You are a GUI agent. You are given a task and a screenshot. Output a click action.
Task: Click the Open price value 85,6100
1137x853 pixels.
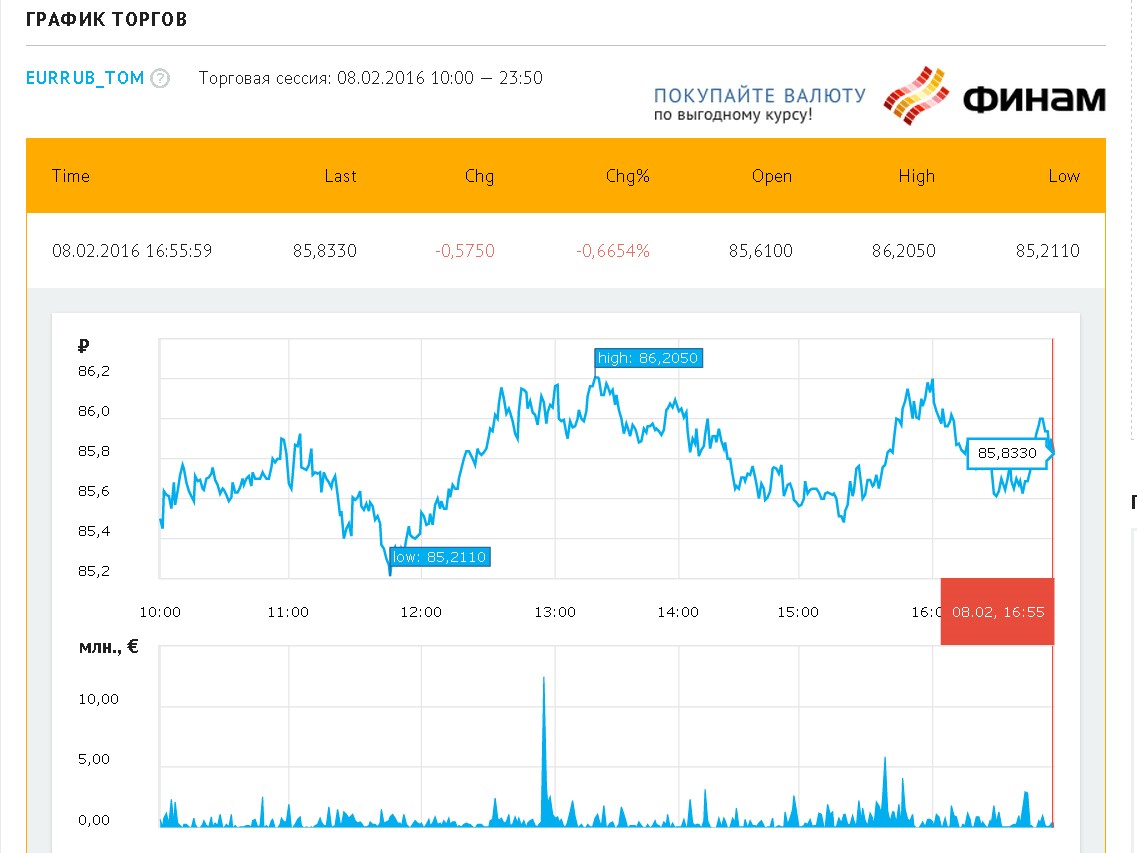click(x=760, y=251)
